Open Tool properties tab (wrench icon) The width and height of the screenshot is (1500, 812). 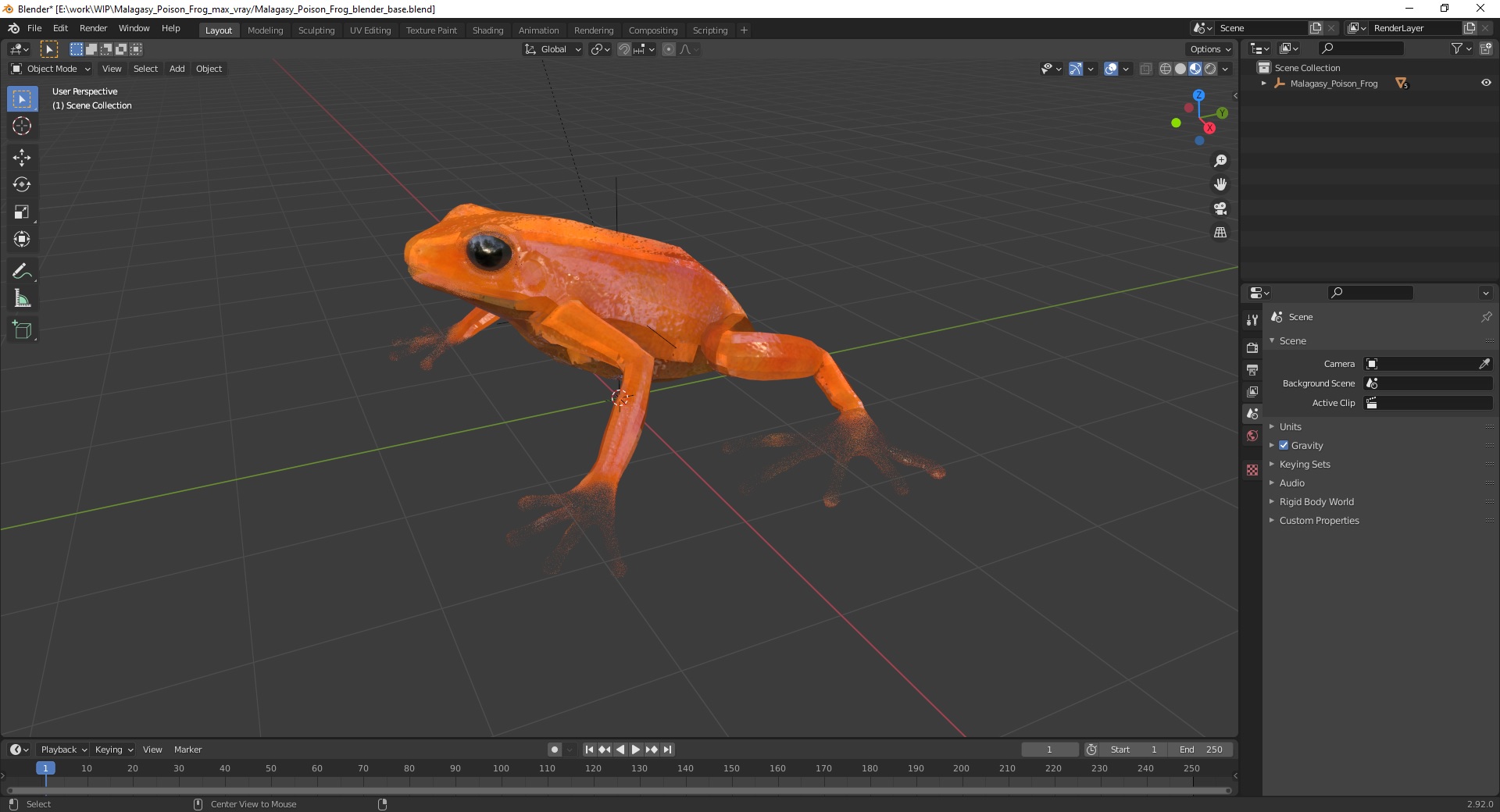tap(1252, 320)
